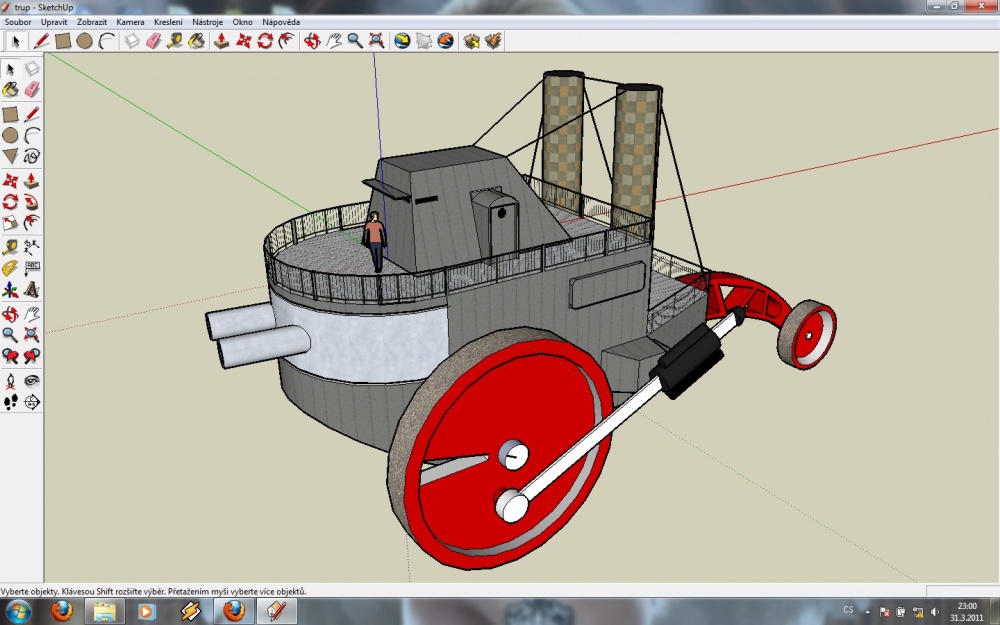Screen dimensions: 1000x625
Task: Activate the Protractor tool
Action: tap(10, 268)
